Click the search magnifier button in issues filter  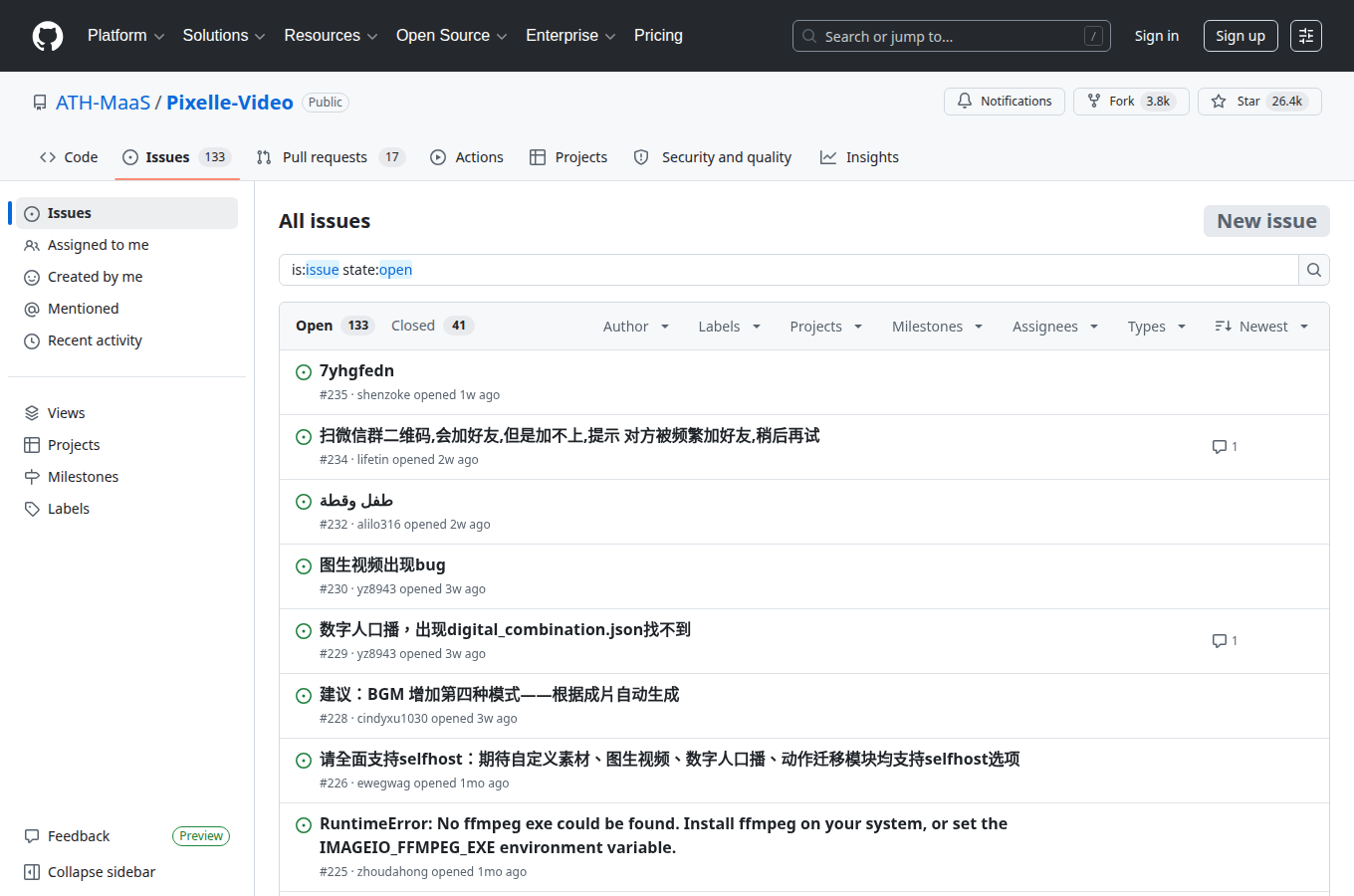point(1314,270)
